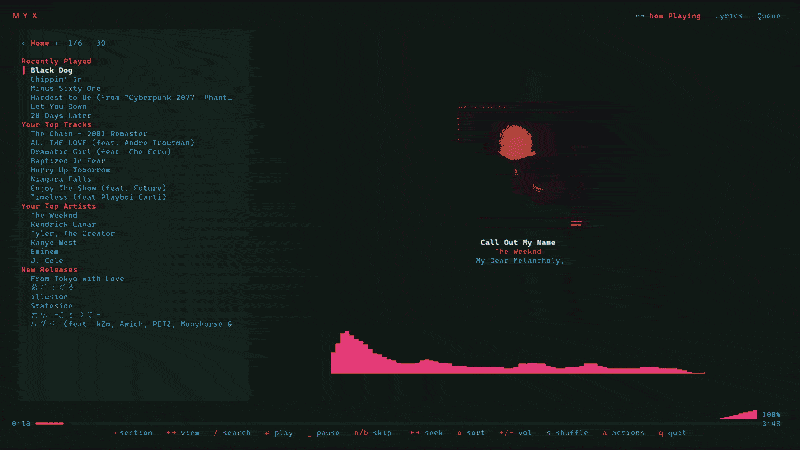Click the sort shortcut hint
The image size is (800, 450).
point(471,433)
